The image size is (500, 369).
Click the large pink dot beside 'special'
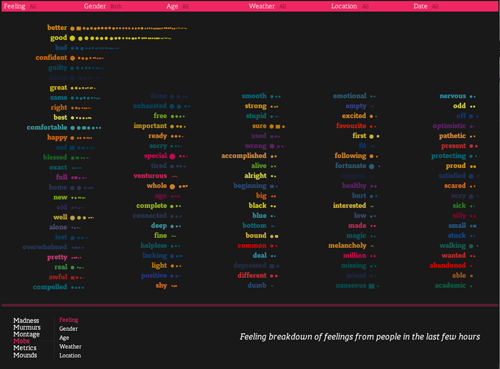coord(172,156)
